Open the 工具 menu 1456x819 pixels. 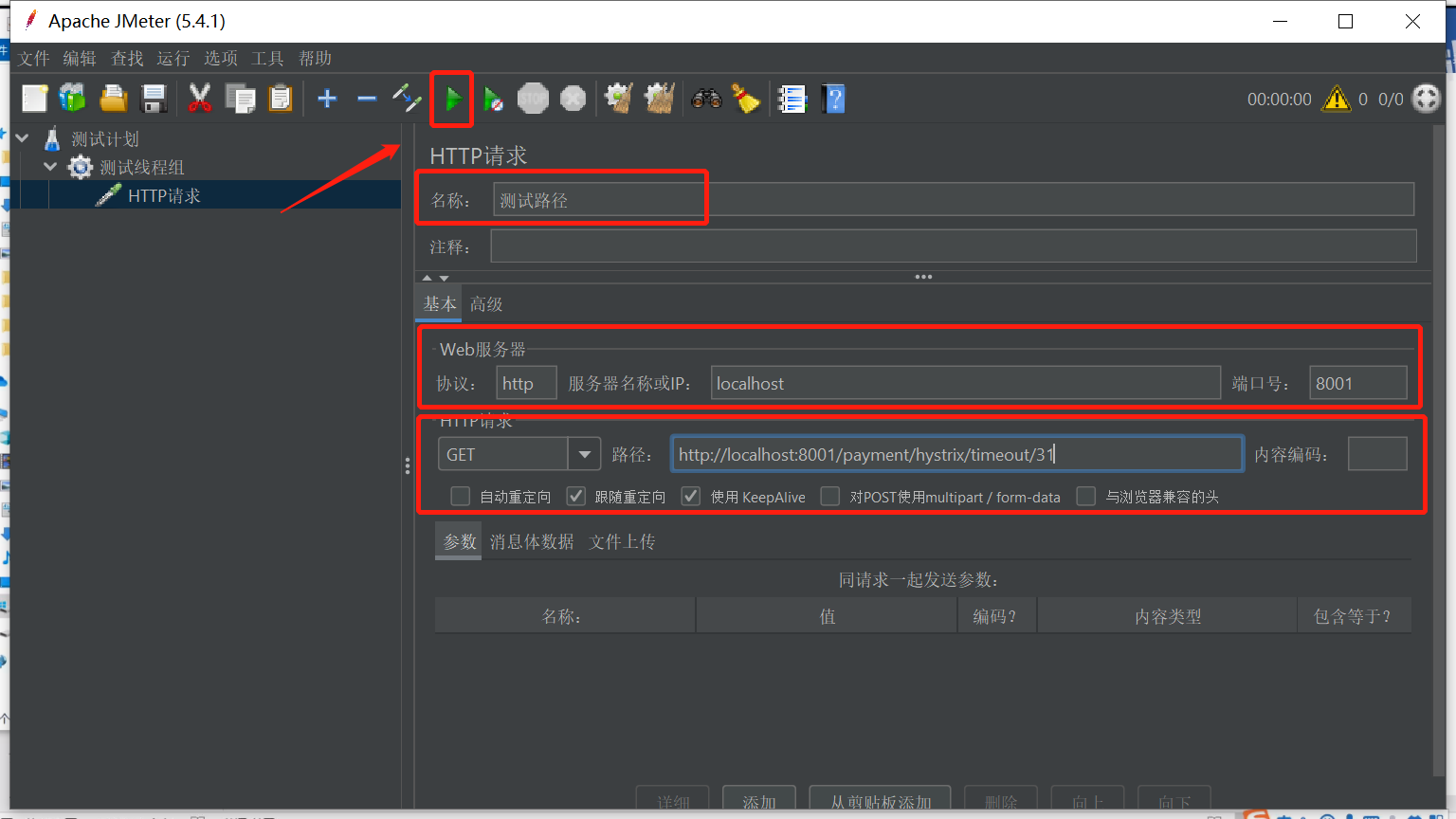click(267, 59)
